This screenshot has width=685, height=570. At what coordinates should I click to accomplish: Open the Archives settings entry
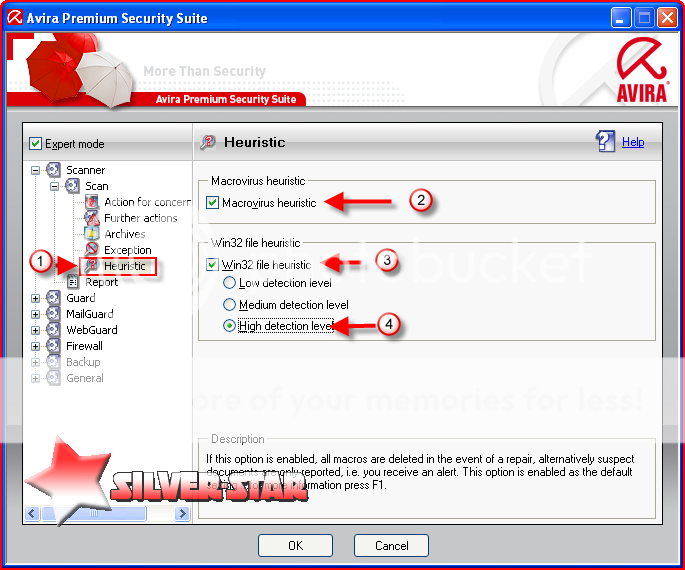(x=125, y=234)
